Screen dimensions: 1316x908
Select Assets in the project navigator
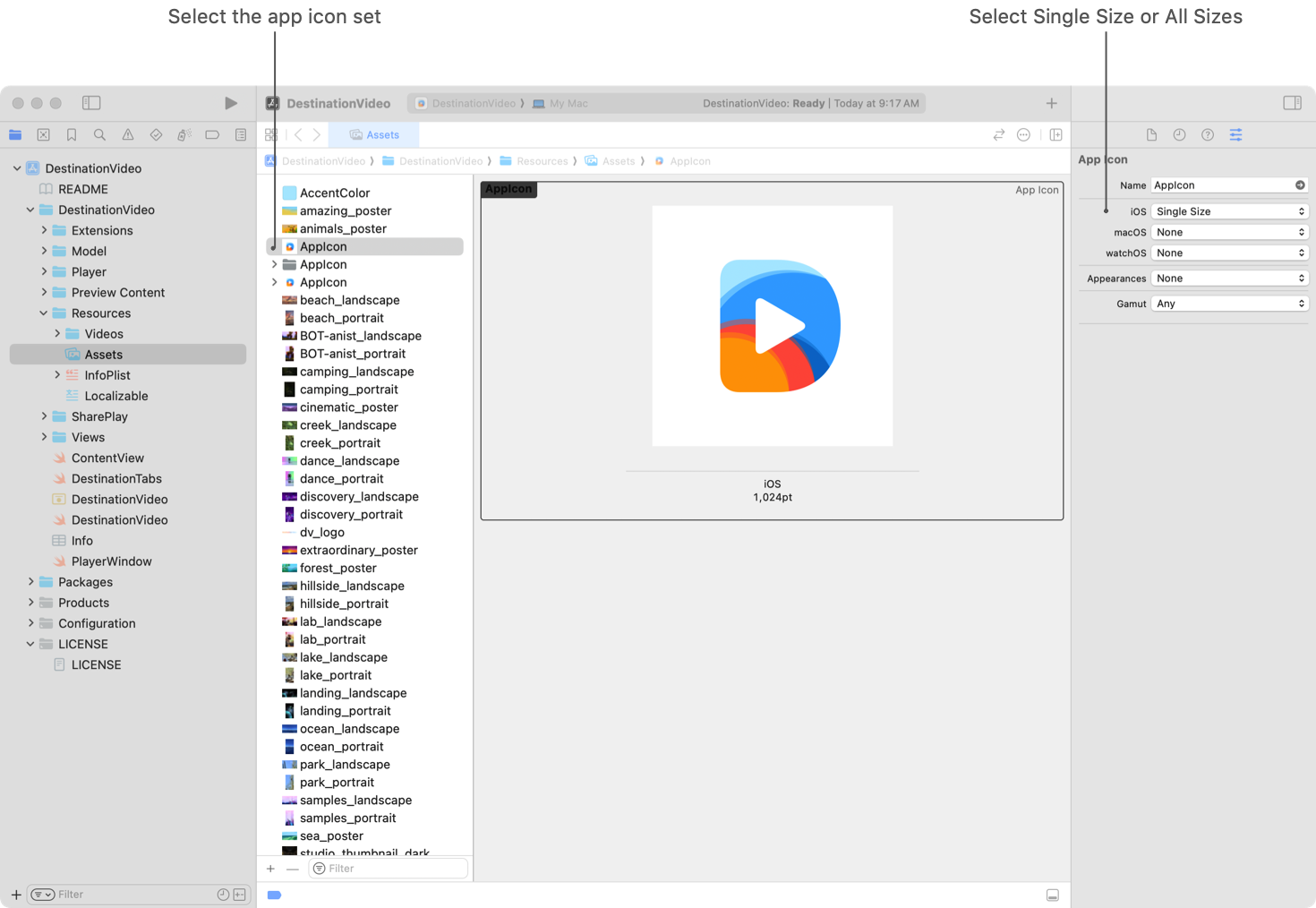click(128, 355)
